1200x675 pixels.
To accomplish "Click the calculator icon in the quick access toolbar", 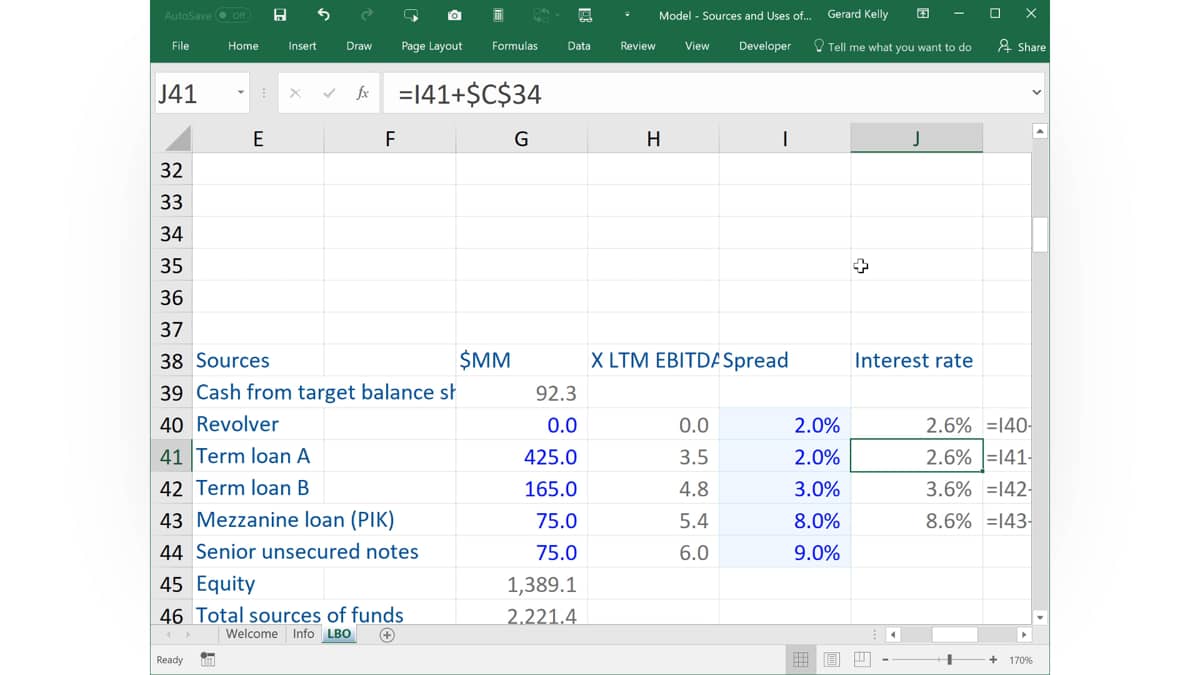I will click(x=498, y=15).
